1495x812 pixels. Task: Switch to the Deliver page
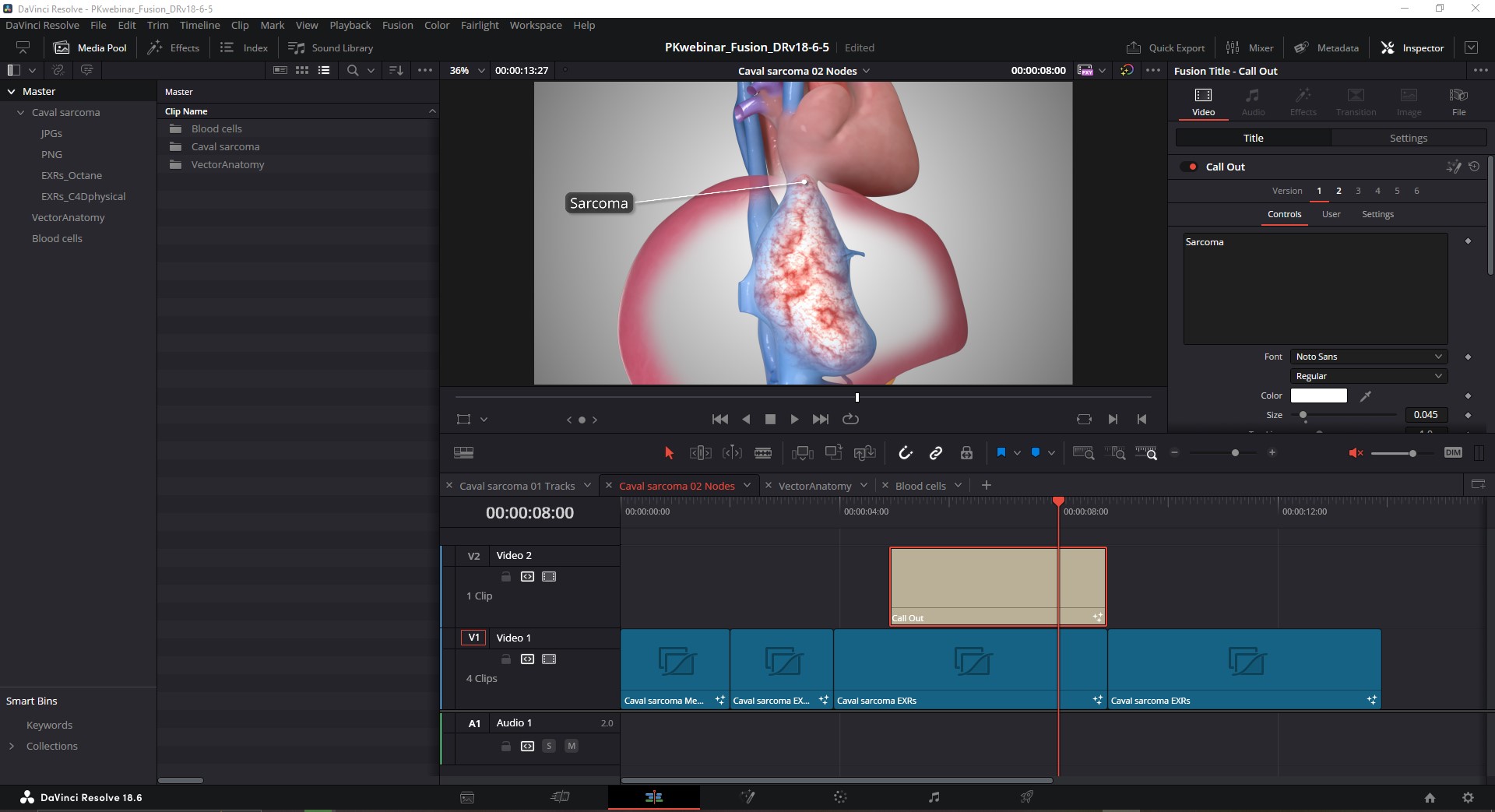[x=1027, y=796]
